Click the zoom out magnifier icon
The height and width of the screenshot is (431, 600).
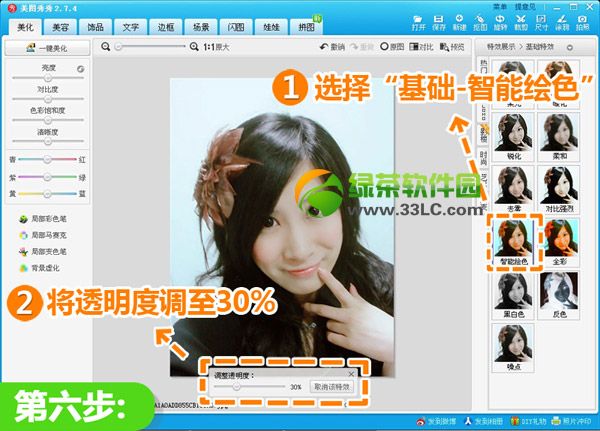tap(106, 47)
